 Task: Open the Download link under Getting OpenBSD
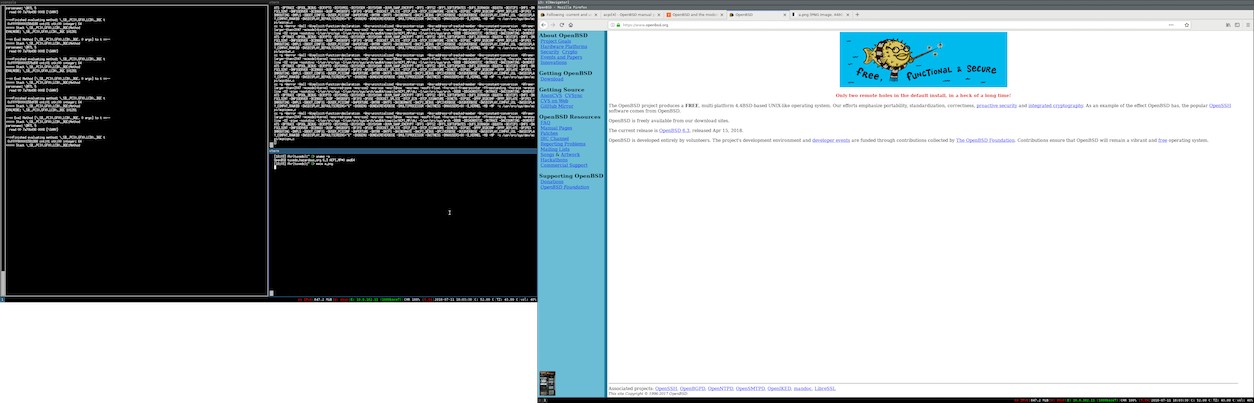click(x=552, y=79)
